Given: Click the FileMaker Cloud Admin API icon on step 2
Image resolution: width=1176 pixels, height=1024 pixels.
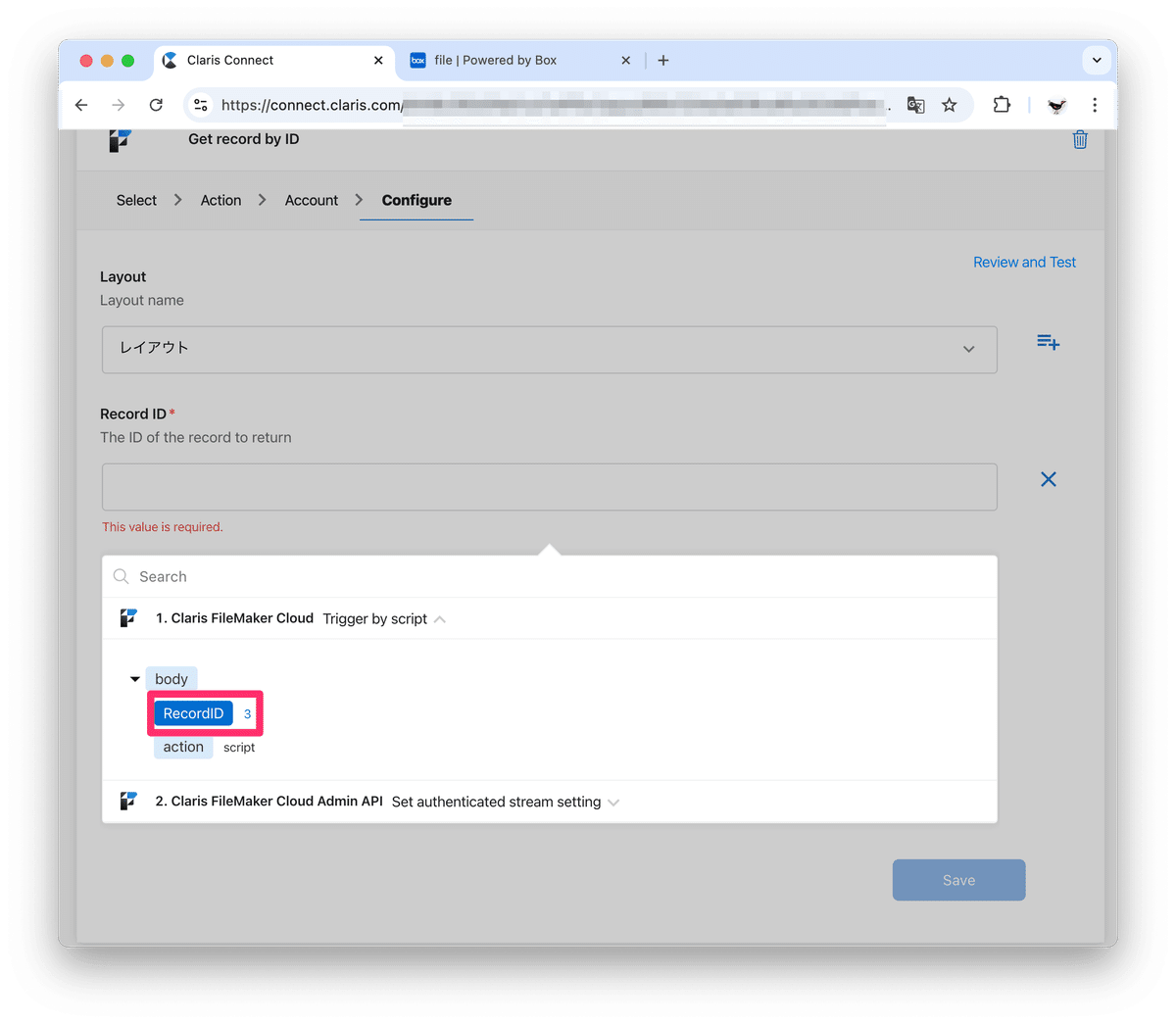Looking at the screenshot, I should click(128, 801).
